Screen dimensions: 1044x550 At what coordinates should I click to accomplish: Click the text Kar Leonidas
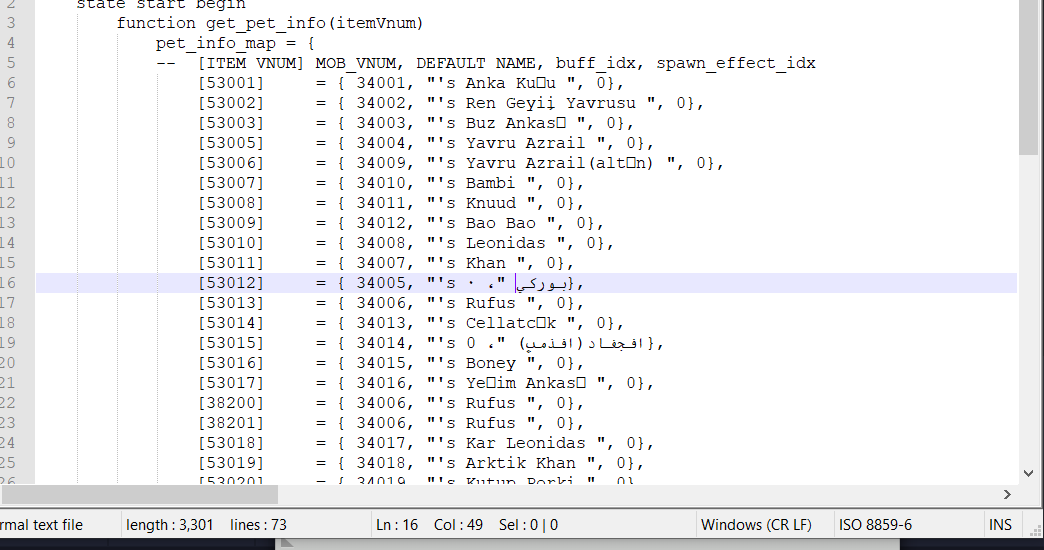[525, 443]
